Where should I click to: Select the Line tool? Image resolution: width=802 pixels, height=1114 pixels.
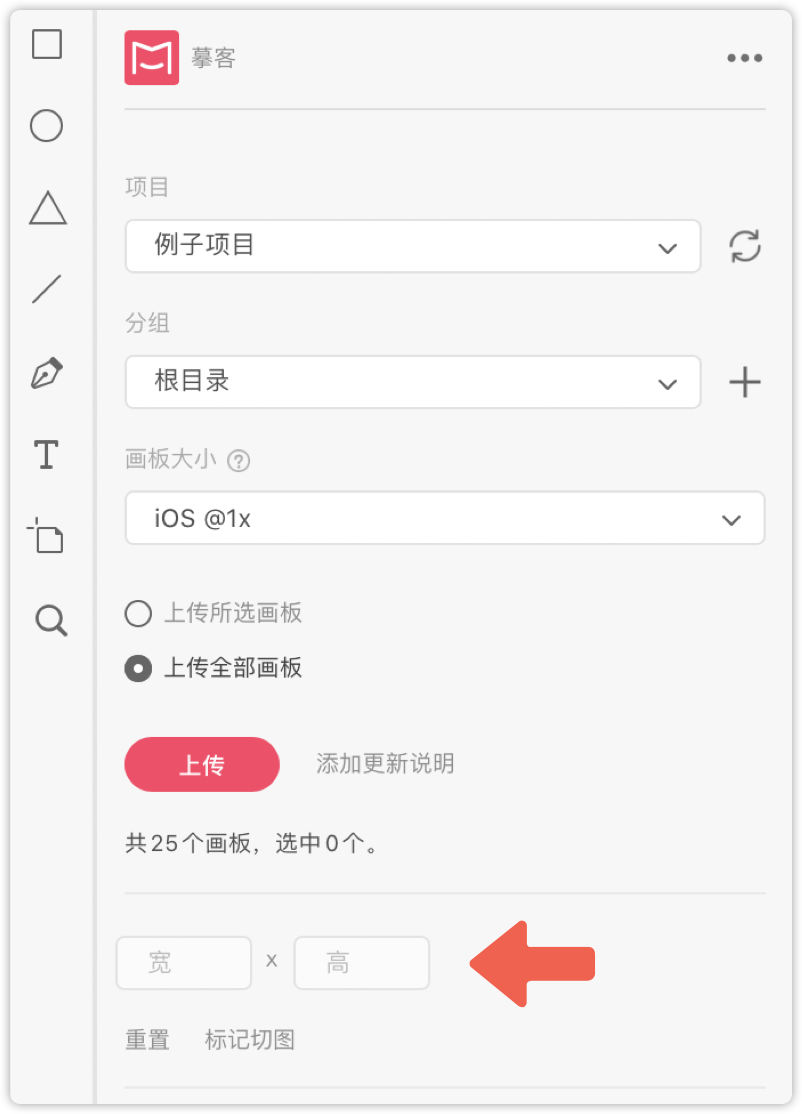coord(47,289)
